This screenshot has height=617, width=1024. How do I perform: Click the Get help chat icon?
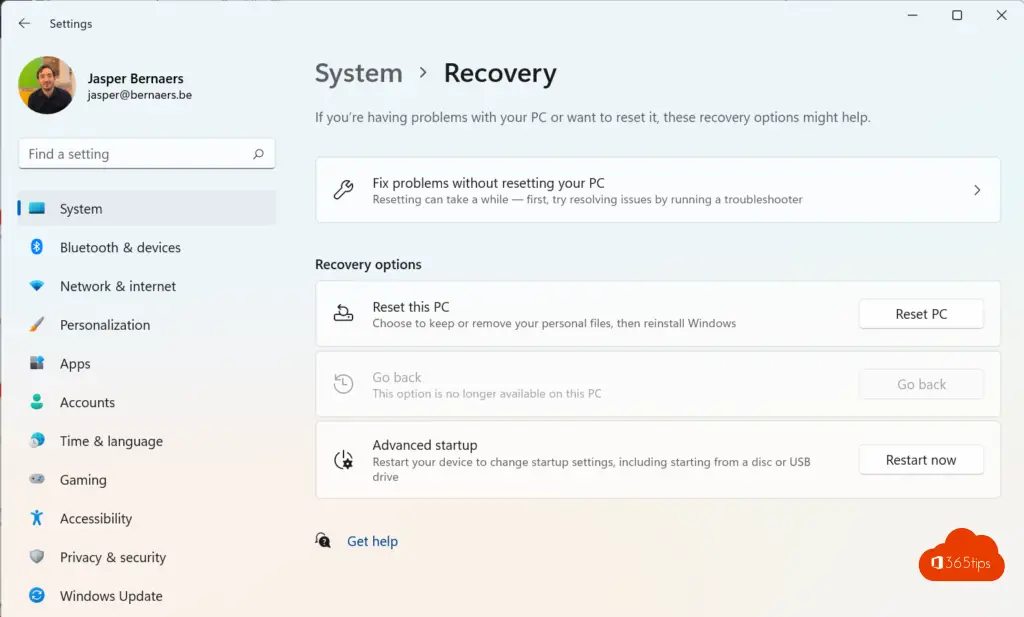(323, 540)
